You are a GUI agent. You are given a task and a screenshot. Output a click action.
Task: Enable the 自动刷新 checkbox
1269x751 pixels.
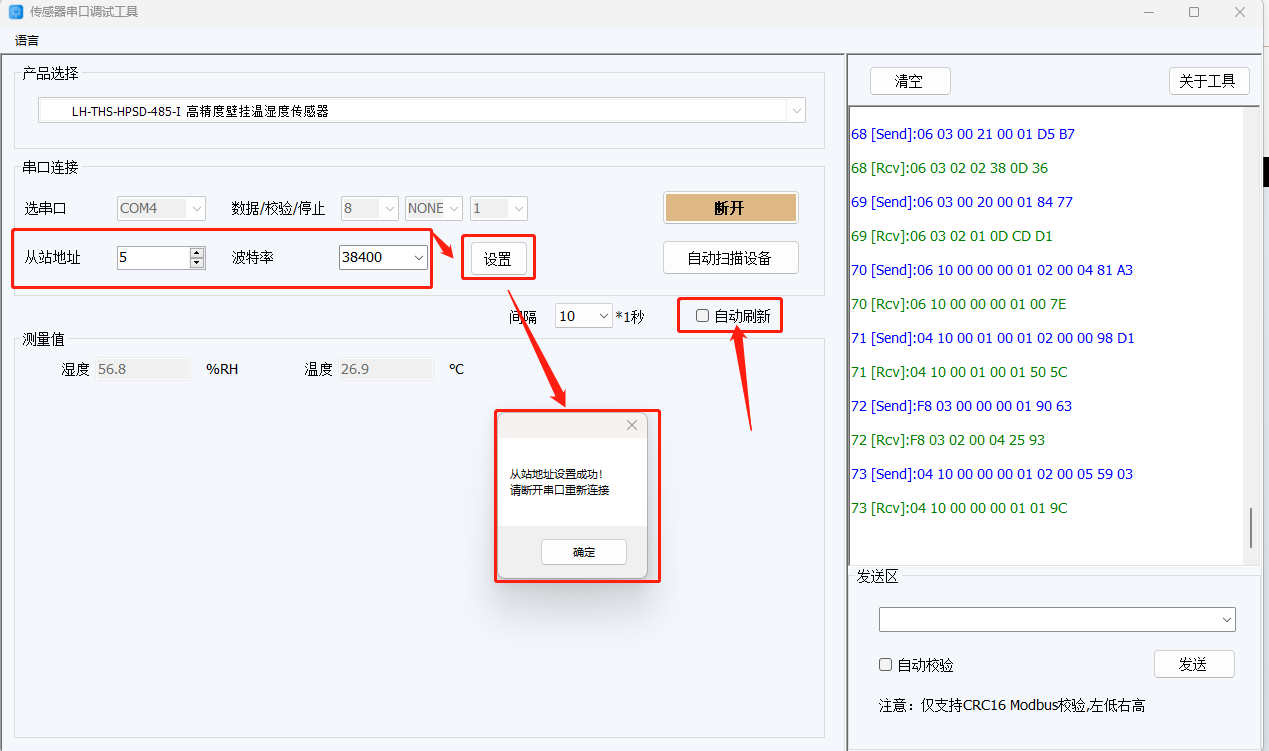[703, 316]
